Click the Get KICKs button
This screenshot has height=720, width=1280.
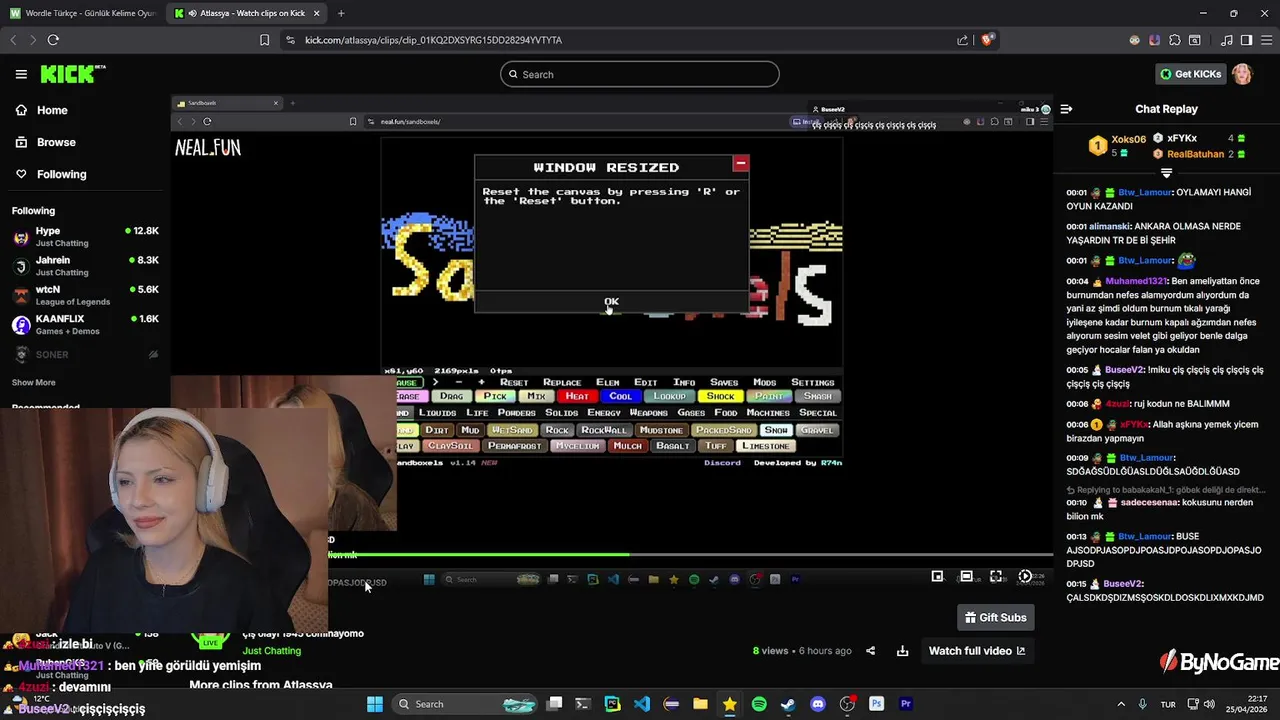click(x=1190, y=74)
